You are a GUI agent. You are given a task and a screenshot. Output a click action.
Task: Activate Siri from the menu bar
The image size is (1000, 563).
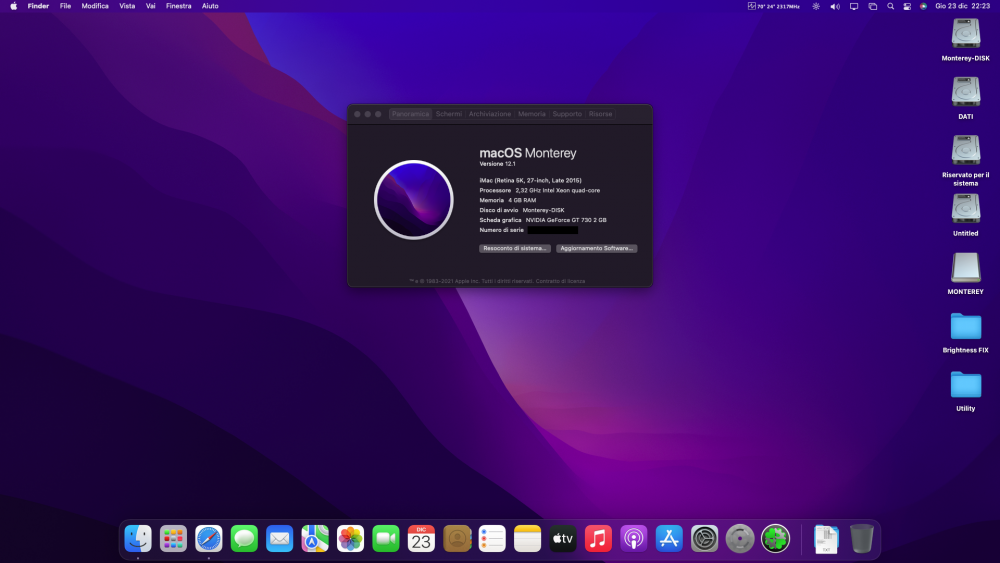click(x=923, y=6)
